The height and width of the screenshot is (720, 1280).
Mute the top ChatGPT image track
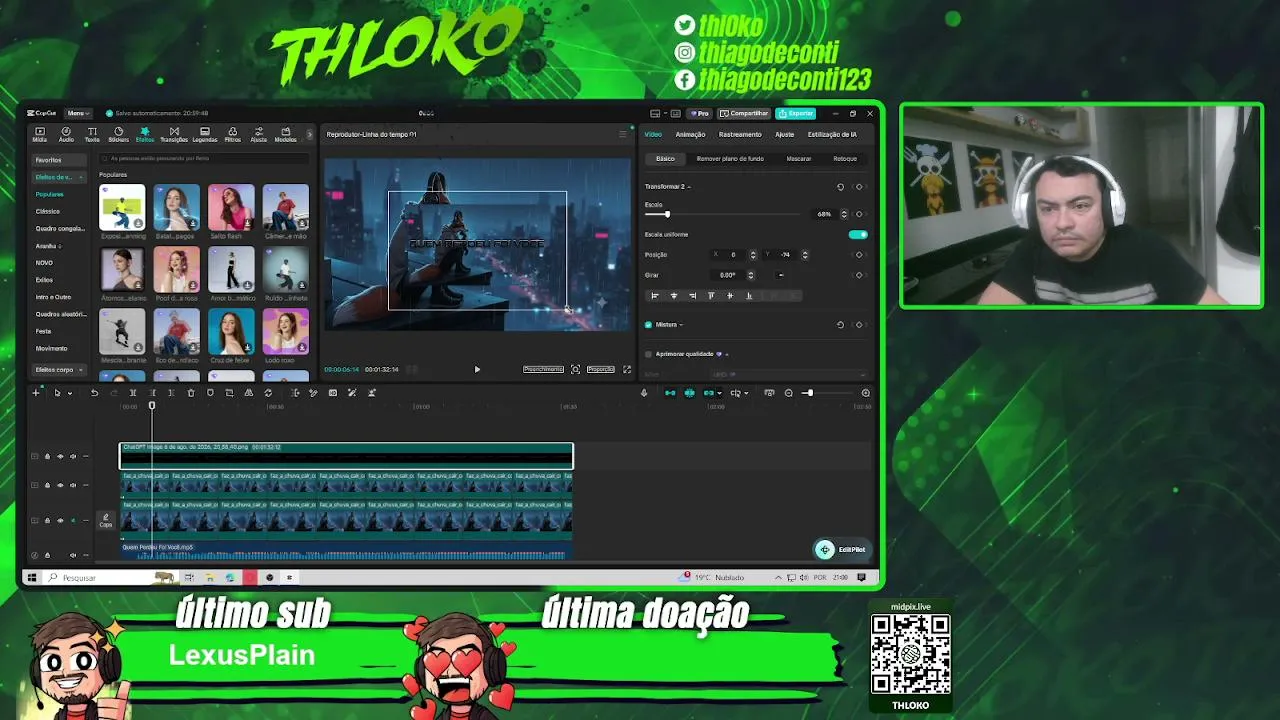pos(72,457)
